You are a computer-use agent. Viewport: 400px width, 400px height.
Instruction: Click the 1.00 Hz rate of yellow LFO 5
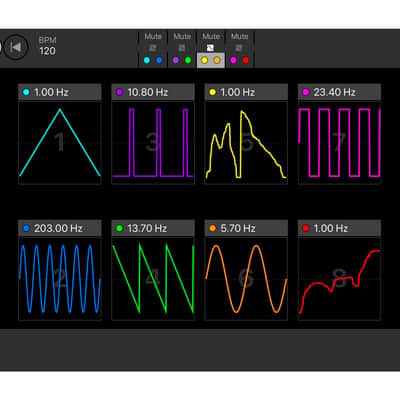pos(238,92)
